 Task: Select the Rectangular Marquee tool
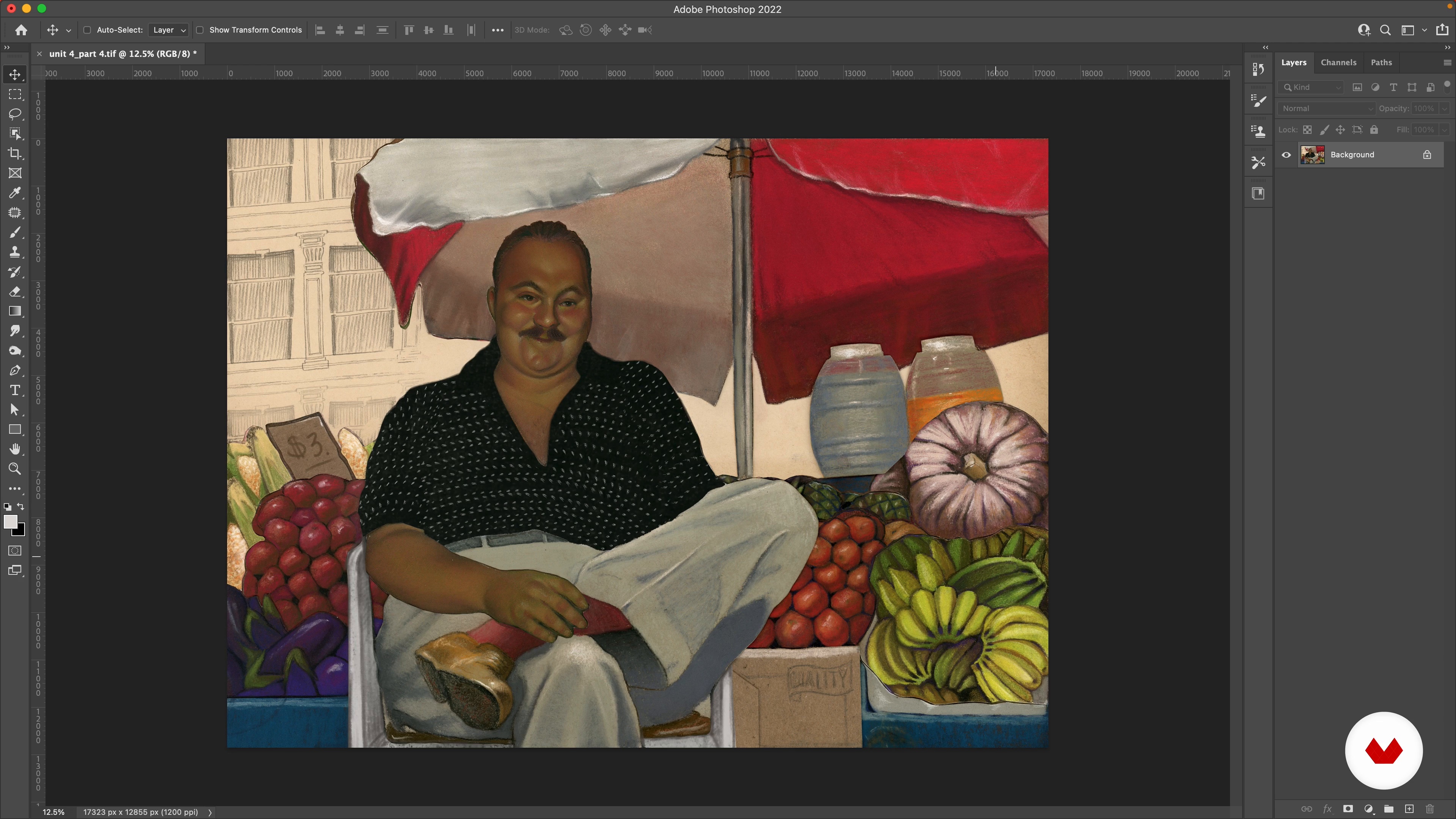pos(15,94)
